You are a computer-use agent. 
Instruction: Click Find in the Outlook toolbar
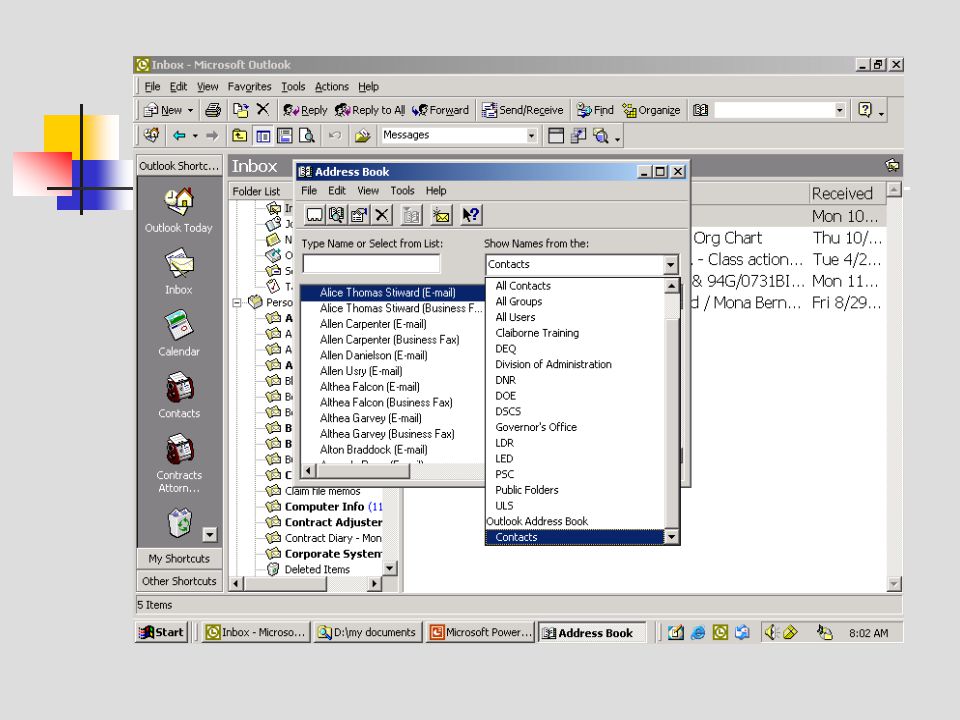click(595, 110)
